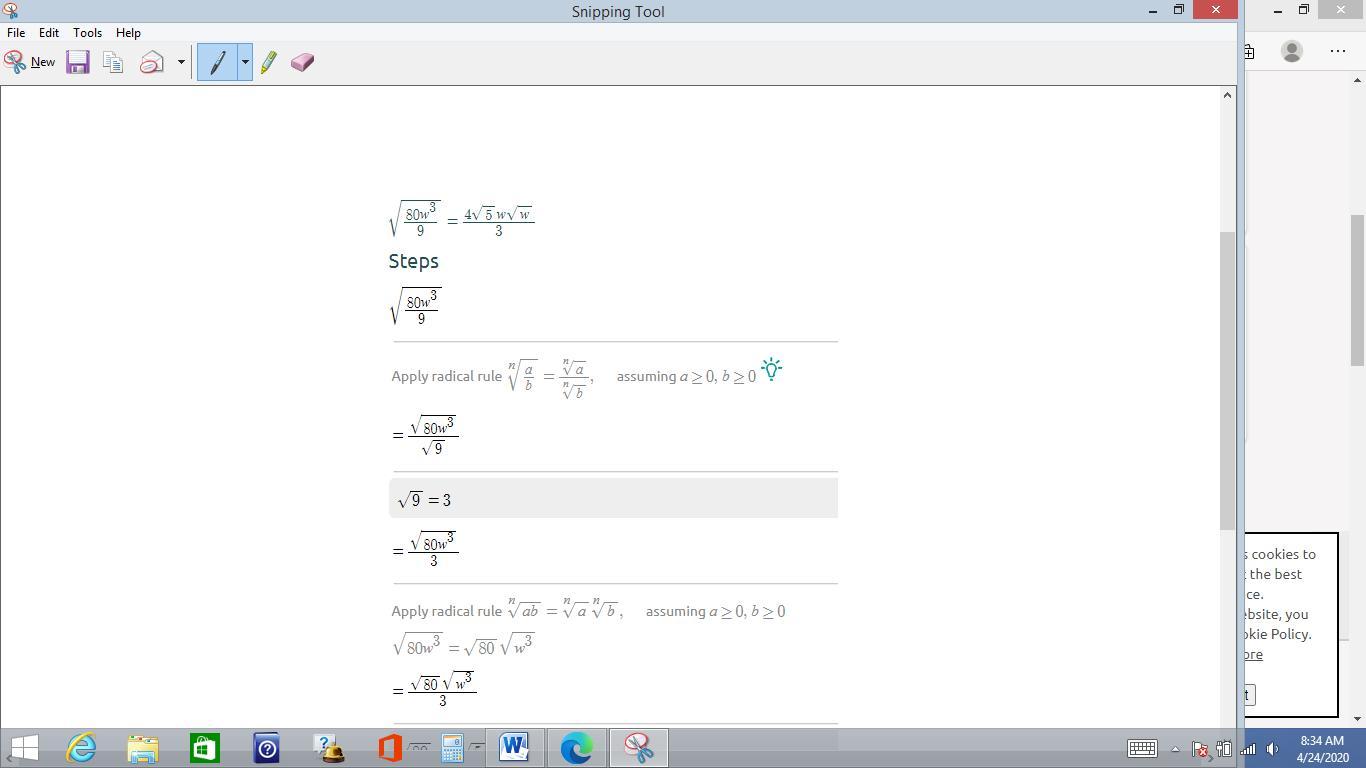
Task: Select the yellow Highlighter tool
Action: click(268, 62)
